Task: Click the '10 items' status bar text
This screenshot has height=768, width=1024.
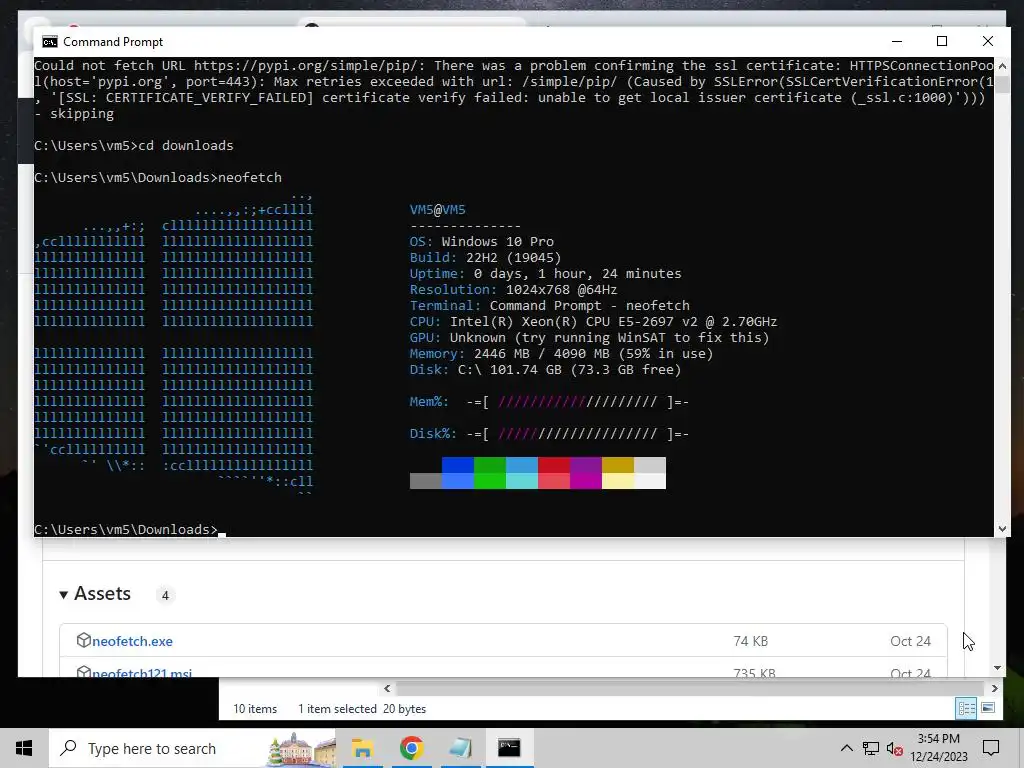Action: pos(255,709)
